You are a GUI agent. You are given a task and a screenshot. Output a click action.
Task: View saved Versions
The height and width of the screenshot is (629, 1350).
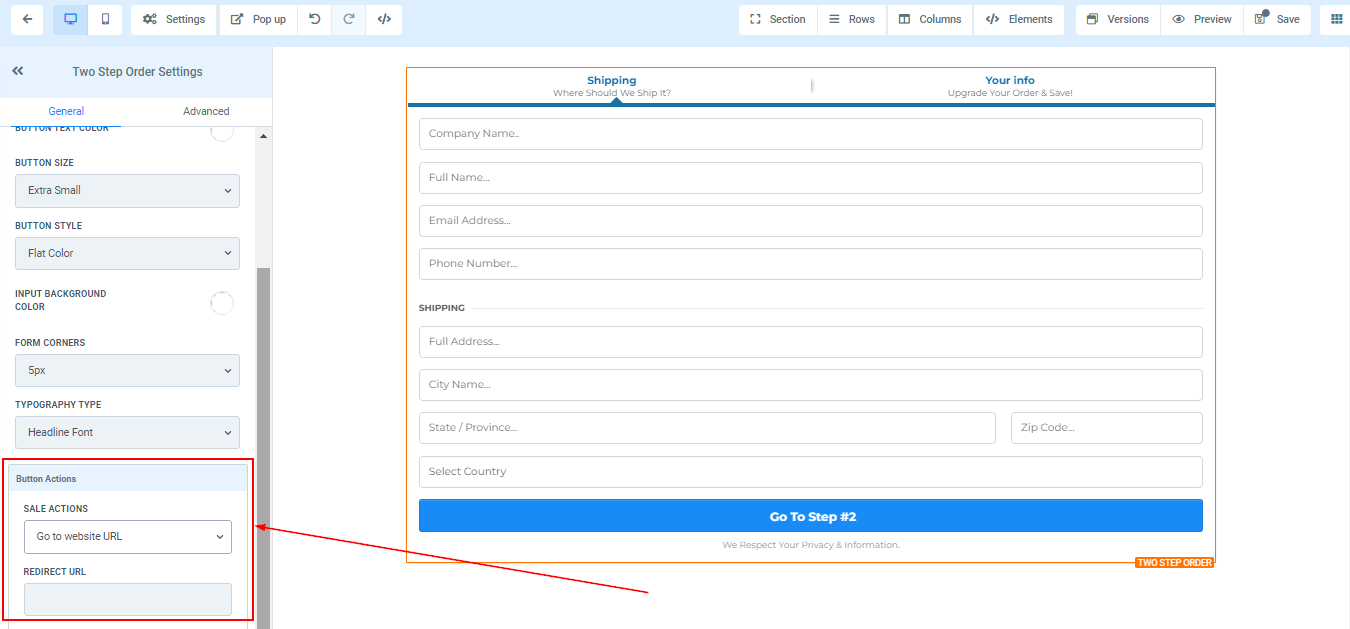pos(1118,19)
